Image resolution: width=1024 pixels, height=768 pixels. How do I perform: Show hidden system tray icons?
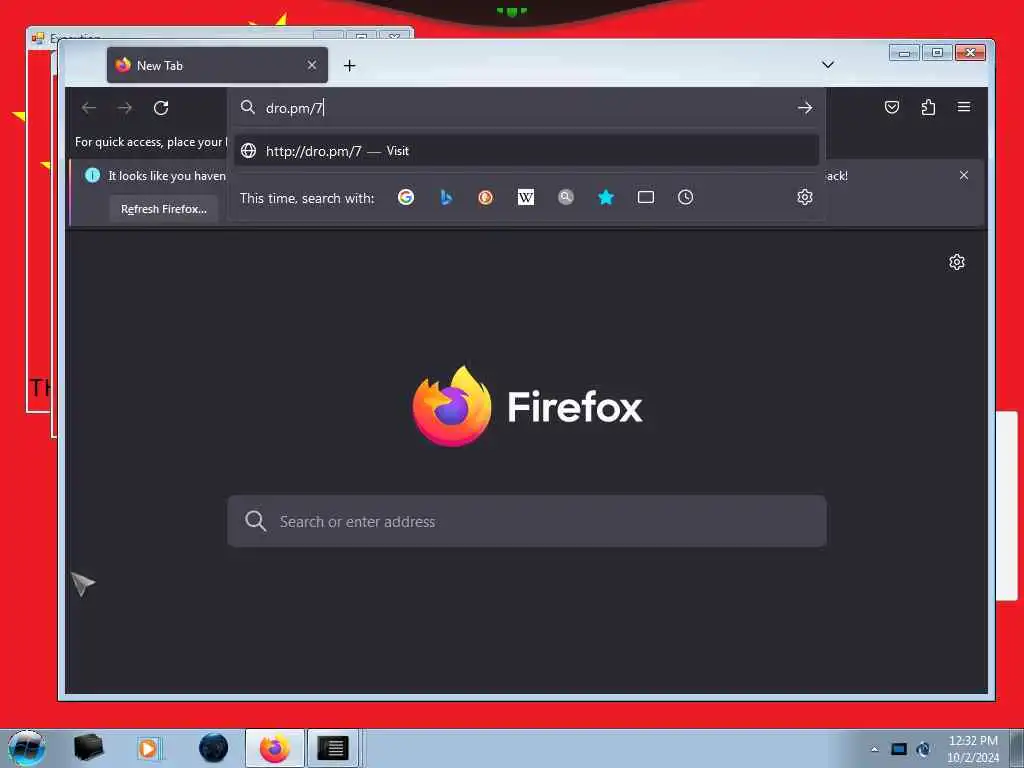[874, 750]
